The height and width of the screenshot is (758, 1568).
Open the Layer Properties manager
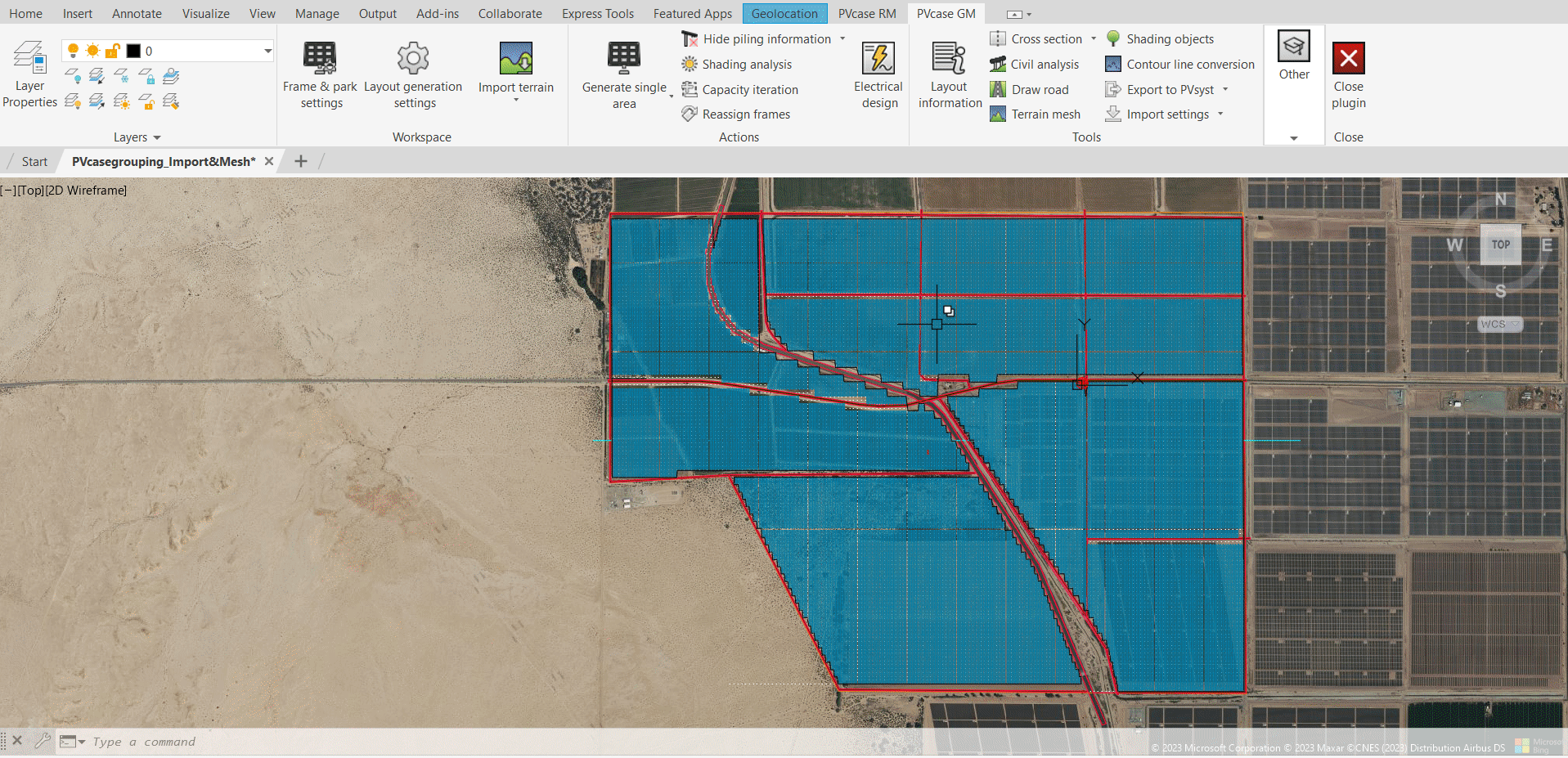(29, 59)
